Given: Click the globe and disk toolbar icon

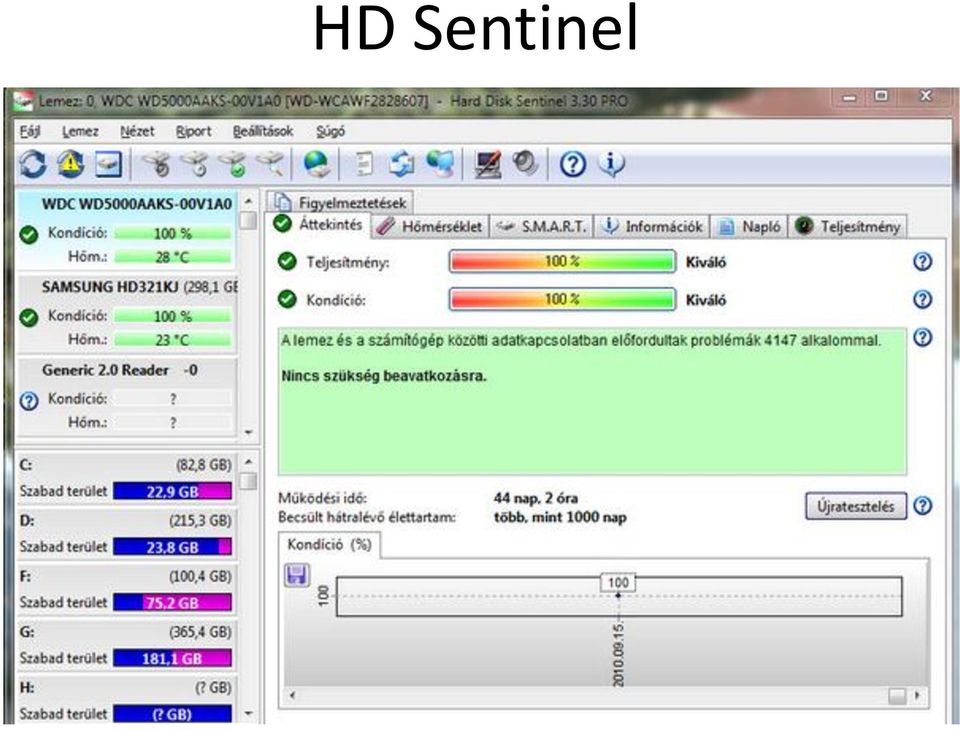Looking at the screenshot, I should (317, 164).
